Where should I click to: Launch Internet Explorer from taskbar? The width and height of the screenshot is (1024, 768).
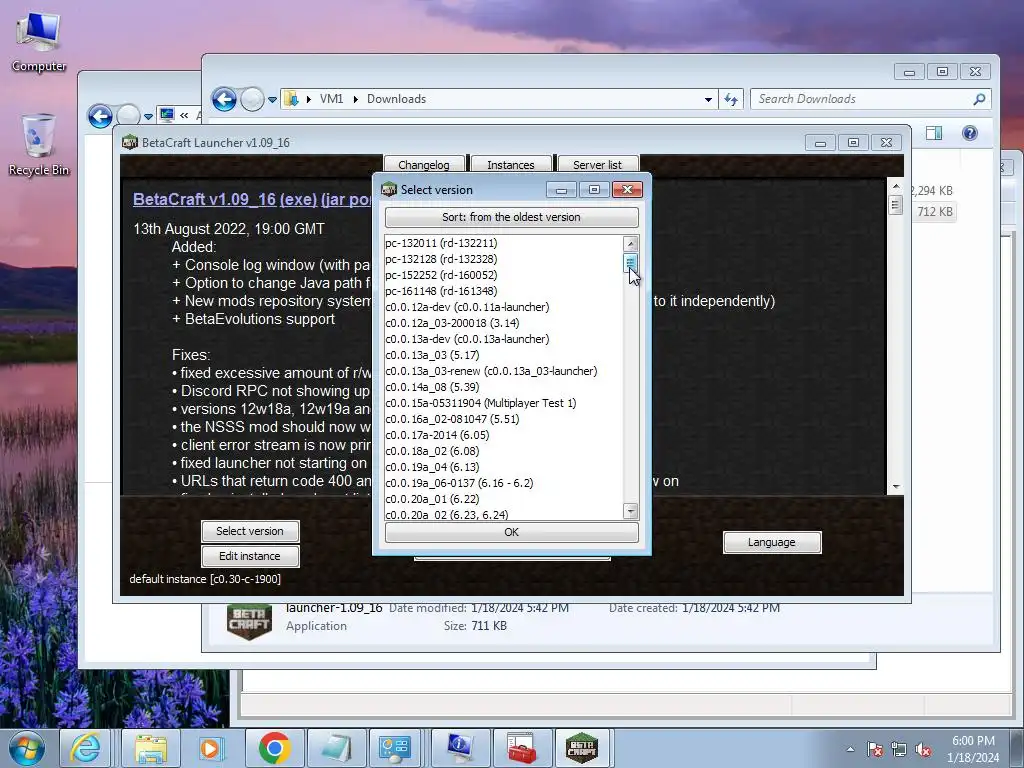tap(87, 748)
